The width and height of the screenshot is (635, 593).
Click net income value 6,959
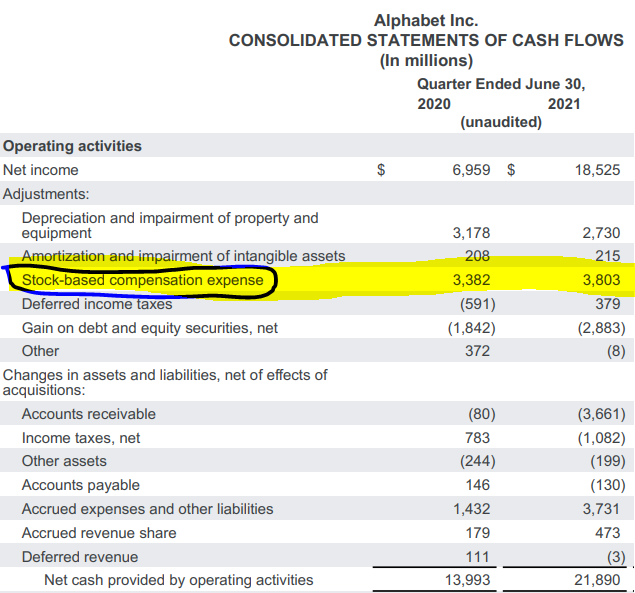coord(471,170)
